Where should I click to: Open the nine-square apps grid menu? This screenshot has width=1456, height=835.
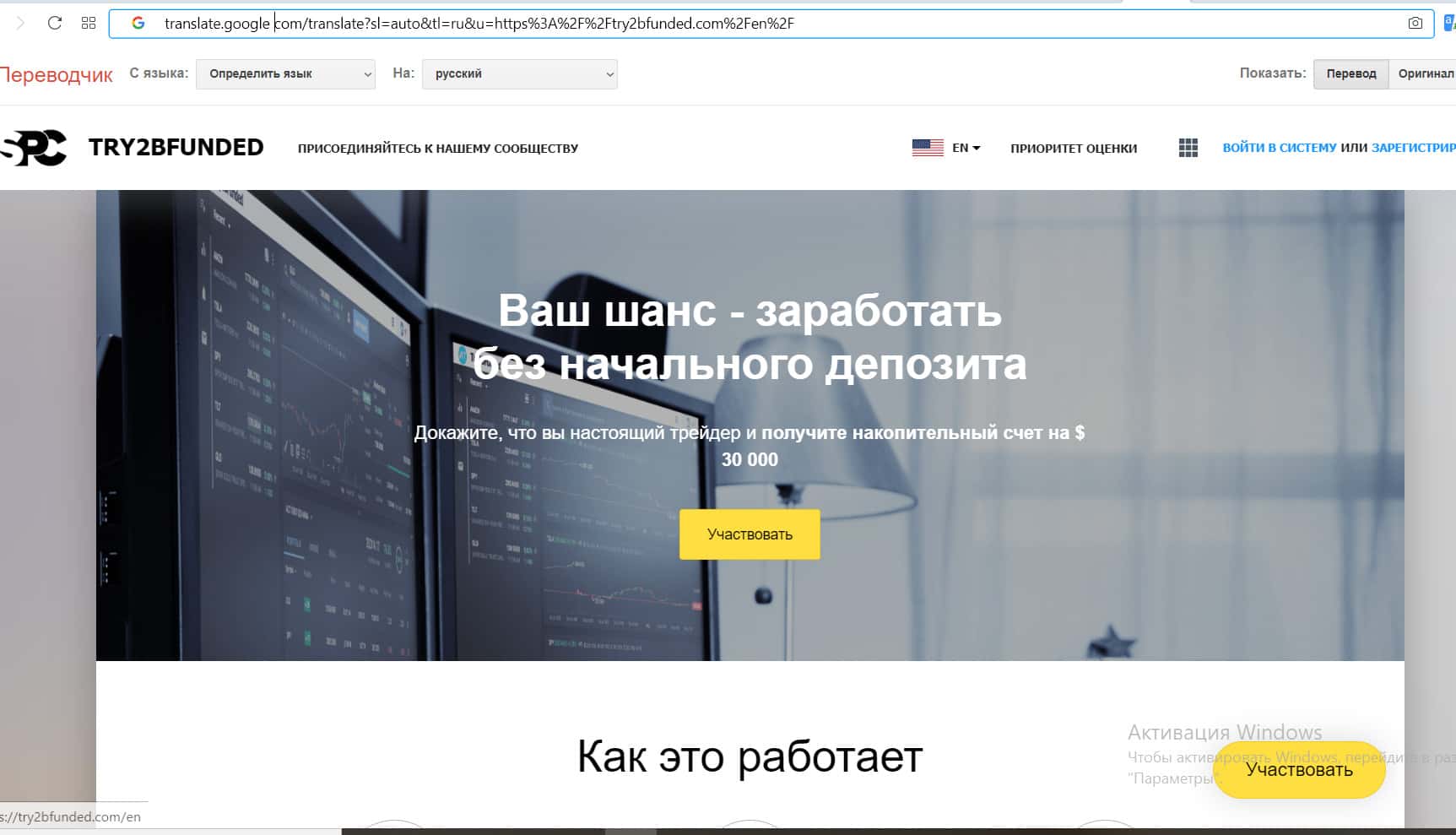(1188, 148)
